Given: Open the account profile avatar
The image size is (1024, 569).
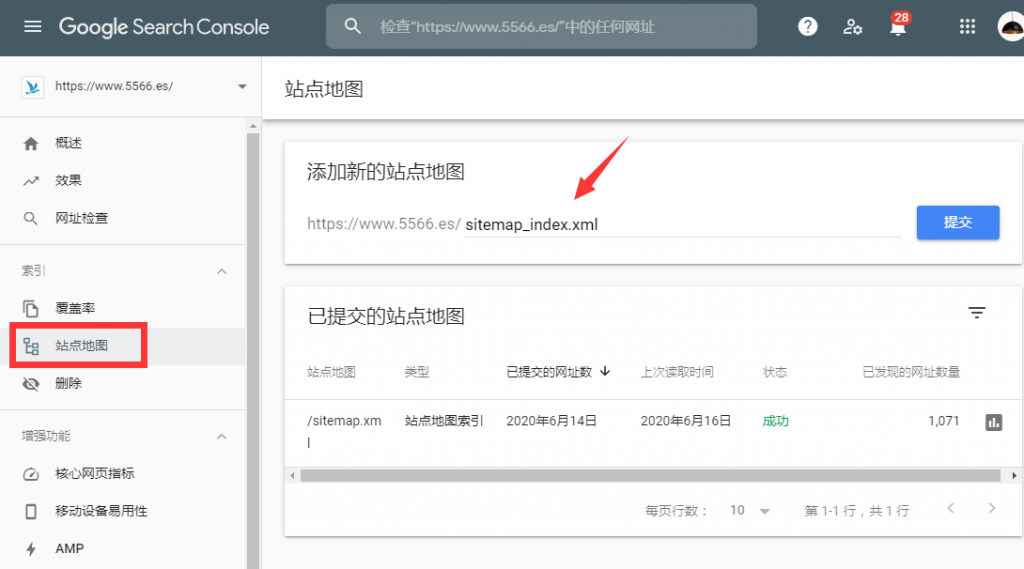Looking at the screenshot, I should (1011, 27).
